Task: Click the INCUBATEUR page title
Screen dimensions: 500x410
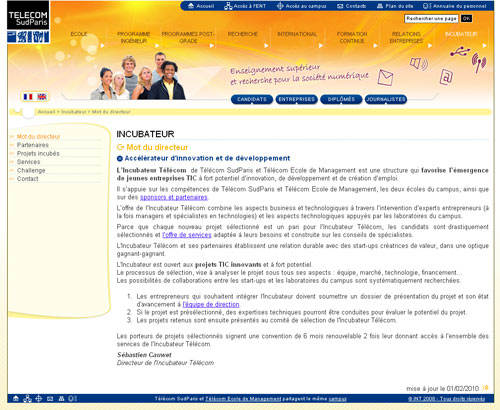Action: click(145, 134)
